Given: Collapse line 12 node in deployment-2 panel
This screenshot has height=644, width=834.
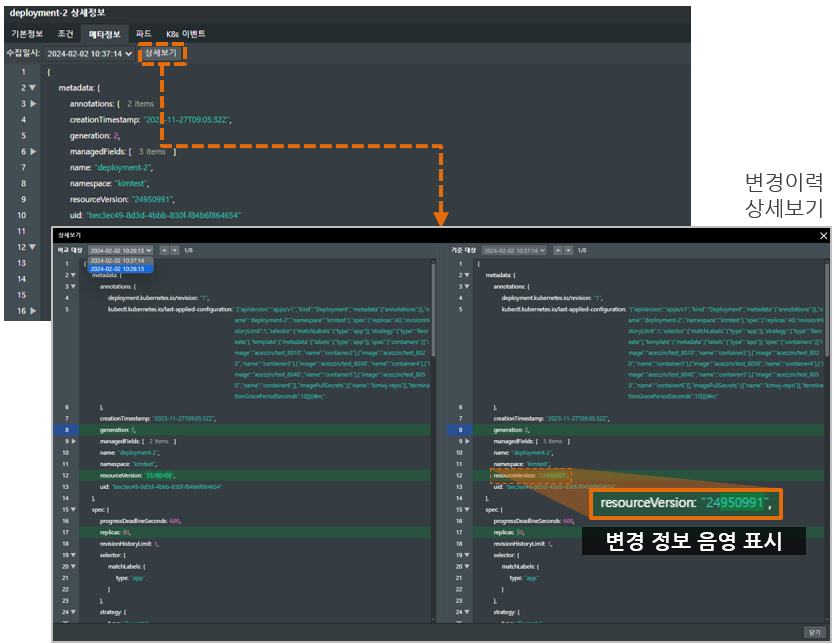Looking at the screenshot, I should pyautogui.click(x=32, y=247).
